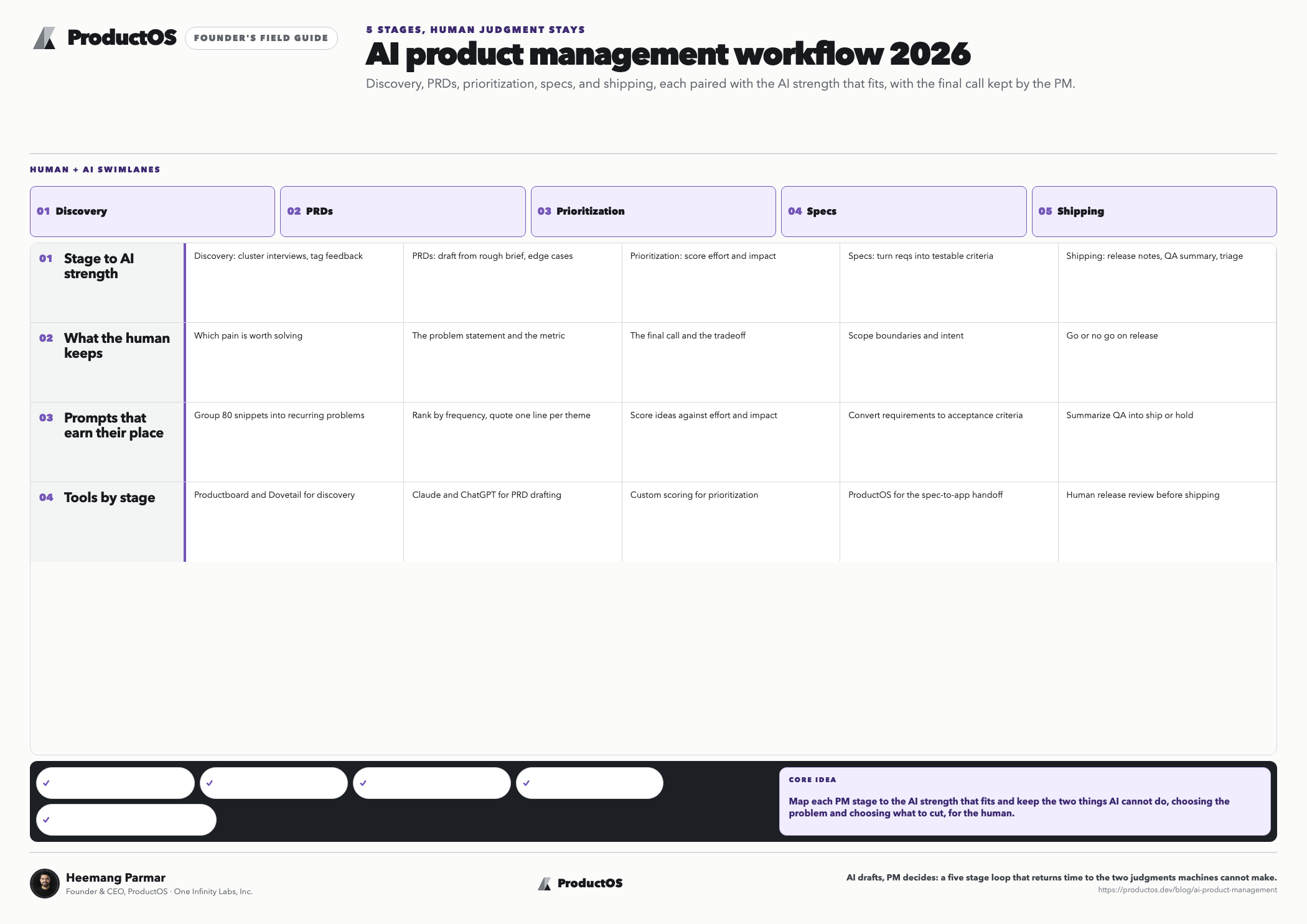Click cell 'Which pain is worth solving'
1307x924 pixels.
tap(294, 362)
